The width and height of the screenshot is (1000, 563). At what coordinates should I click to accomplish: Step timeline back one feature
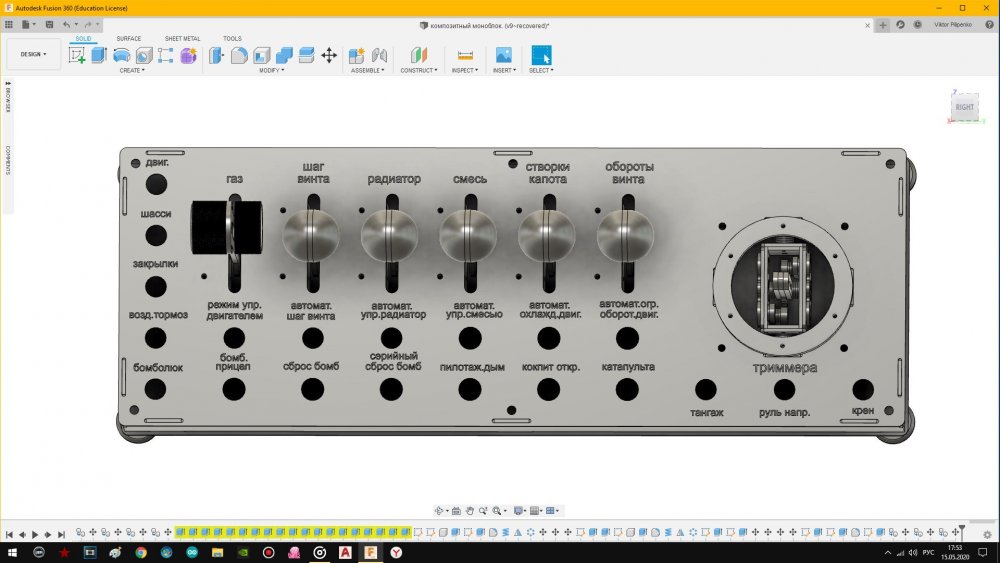coord(22,534)
